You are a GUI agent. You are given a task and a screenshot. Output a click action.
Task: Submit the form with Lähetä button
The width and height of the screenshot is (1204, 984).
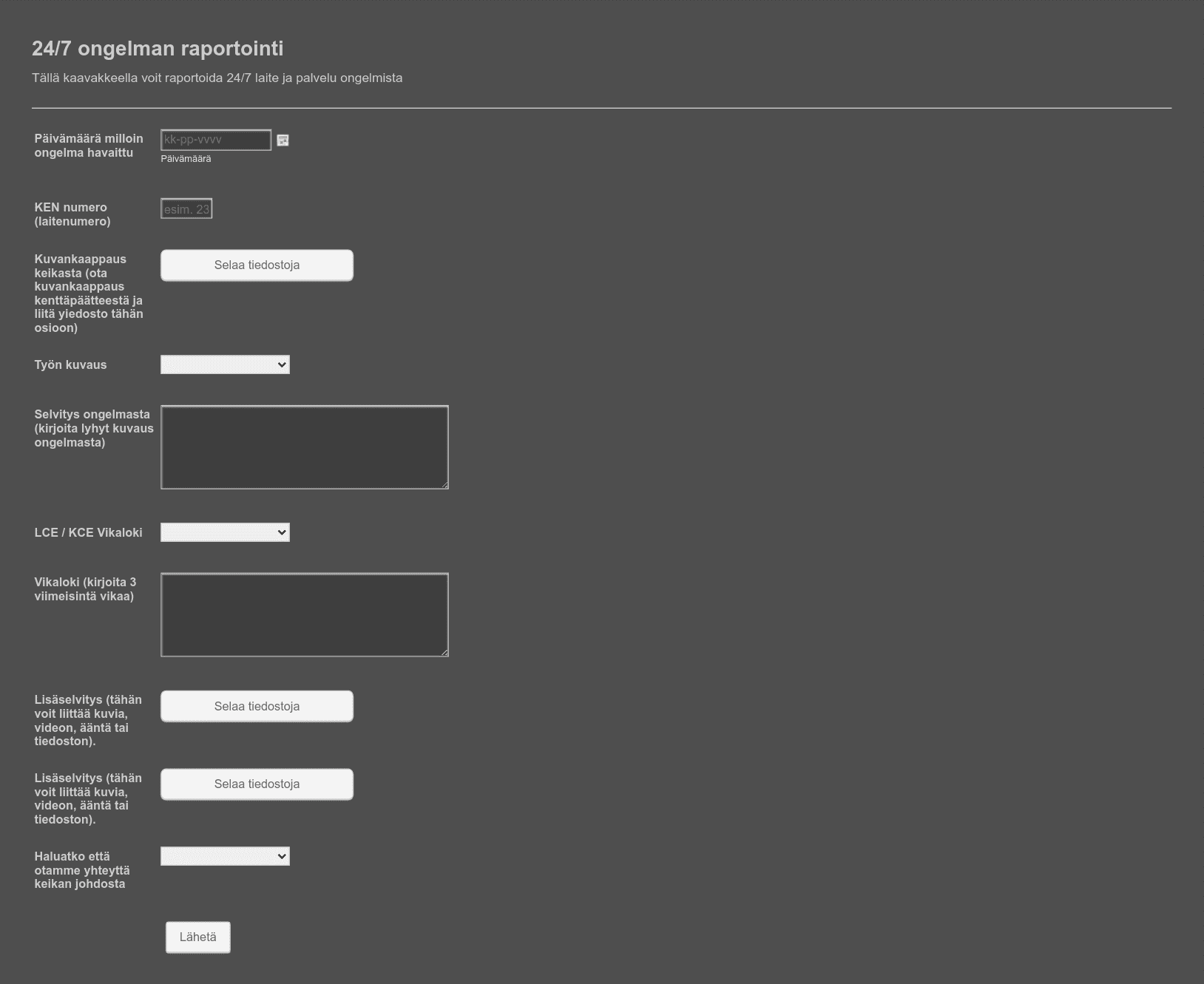click(198, 937)
